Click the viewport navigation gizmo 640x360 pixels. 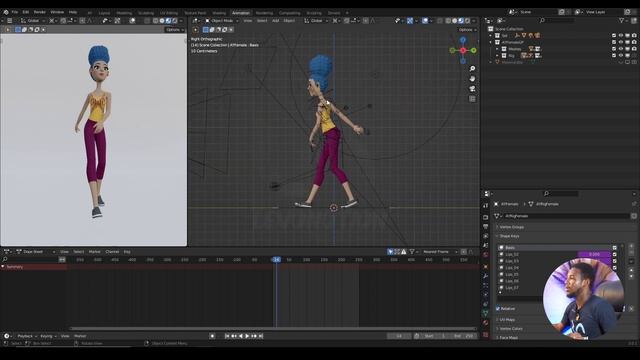tap(463, 50)
